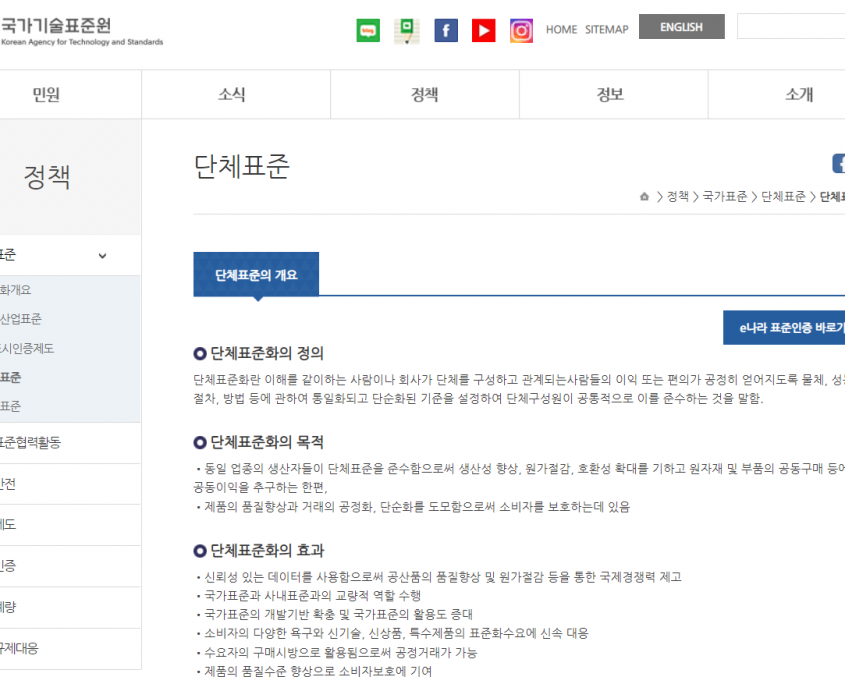Image resolution: width=845 pixels, height=684 pixels.
Task: Open the 소식 top menu
Action: pyautogui.click(x=232, y=95)
